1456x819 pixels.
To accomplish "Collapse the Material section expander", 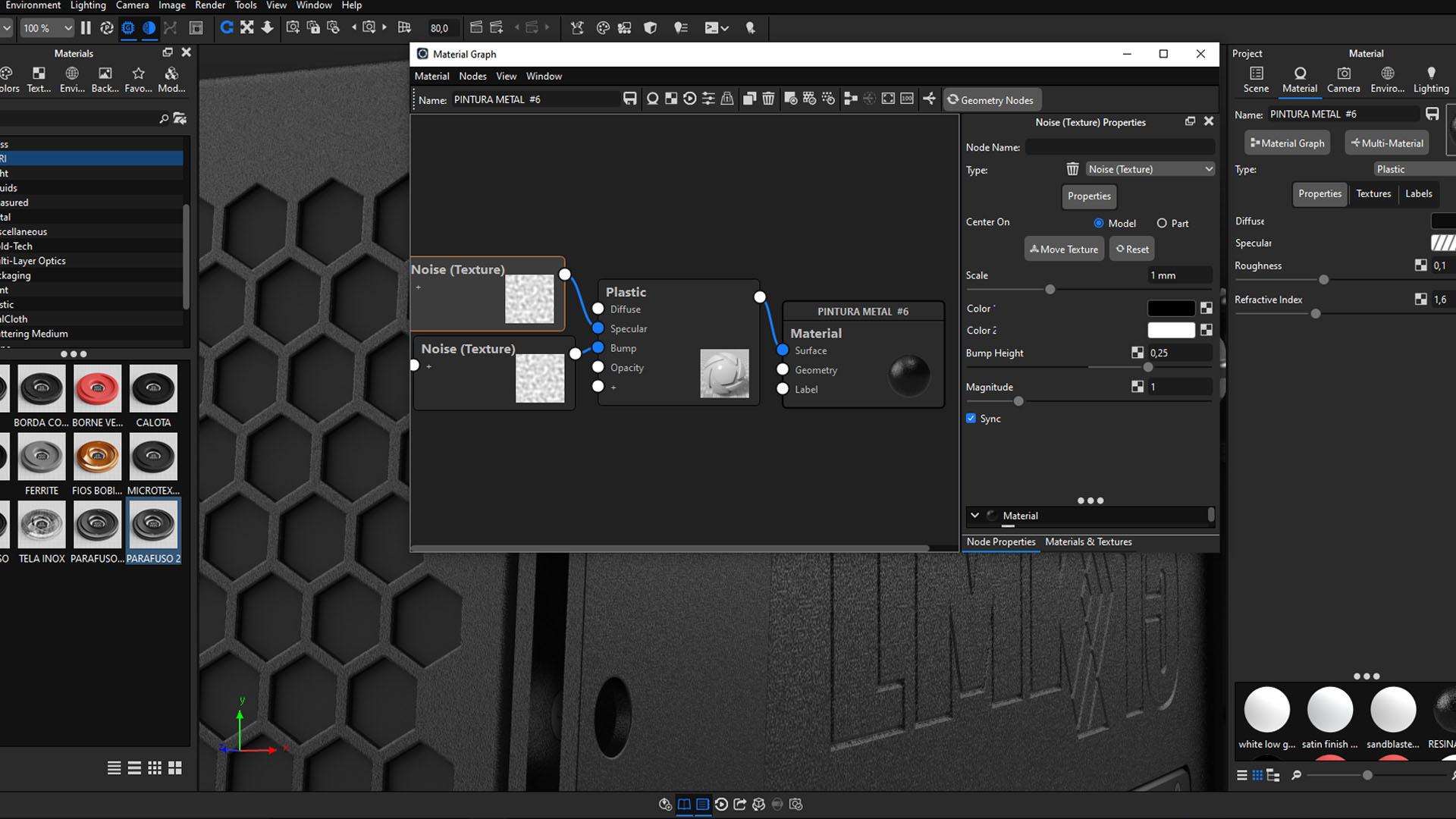I will coord(975,516).
